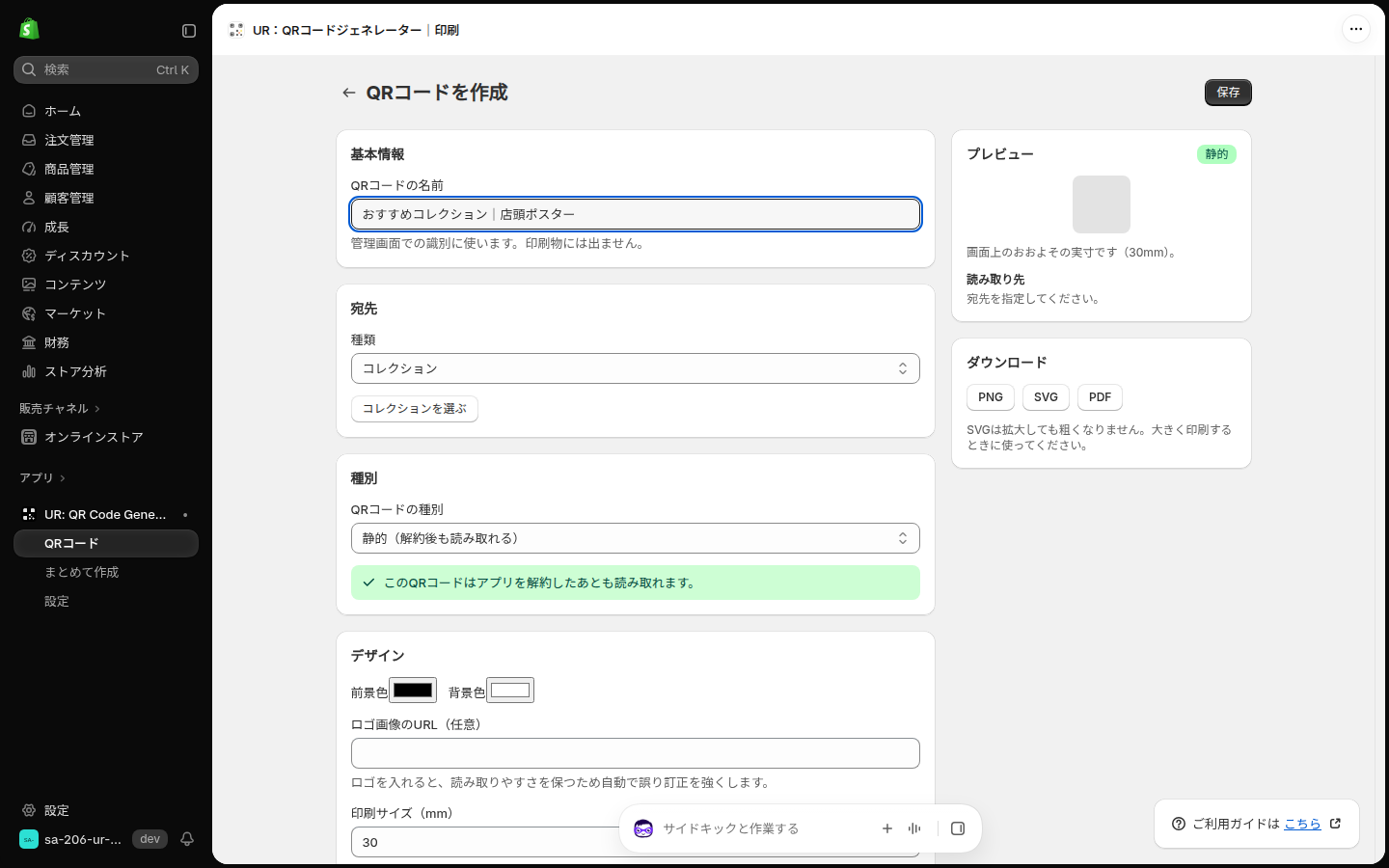Click the plus icon in the Sidekick bar
1389x868 pixels.
point(887,828)
